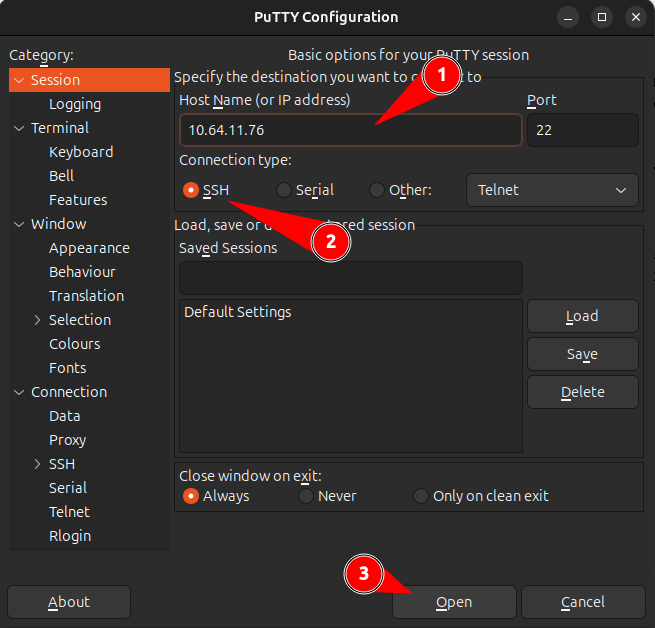This screenshot has width=655, height=628.
Task: Open the Bell settings
Action: coord(61,176)
